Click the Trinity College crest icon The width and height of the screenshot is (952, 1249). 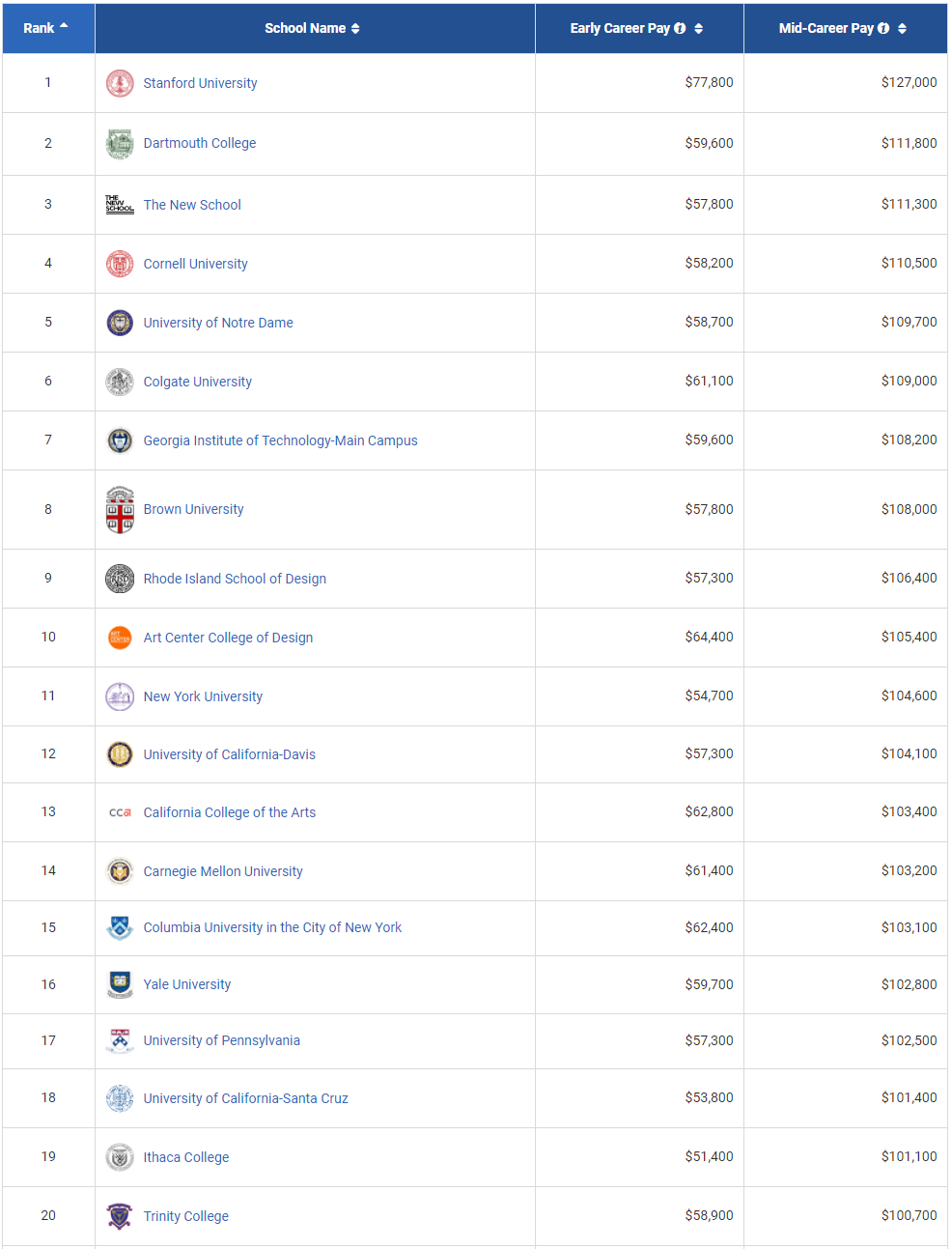click(x=120, y=1216)
